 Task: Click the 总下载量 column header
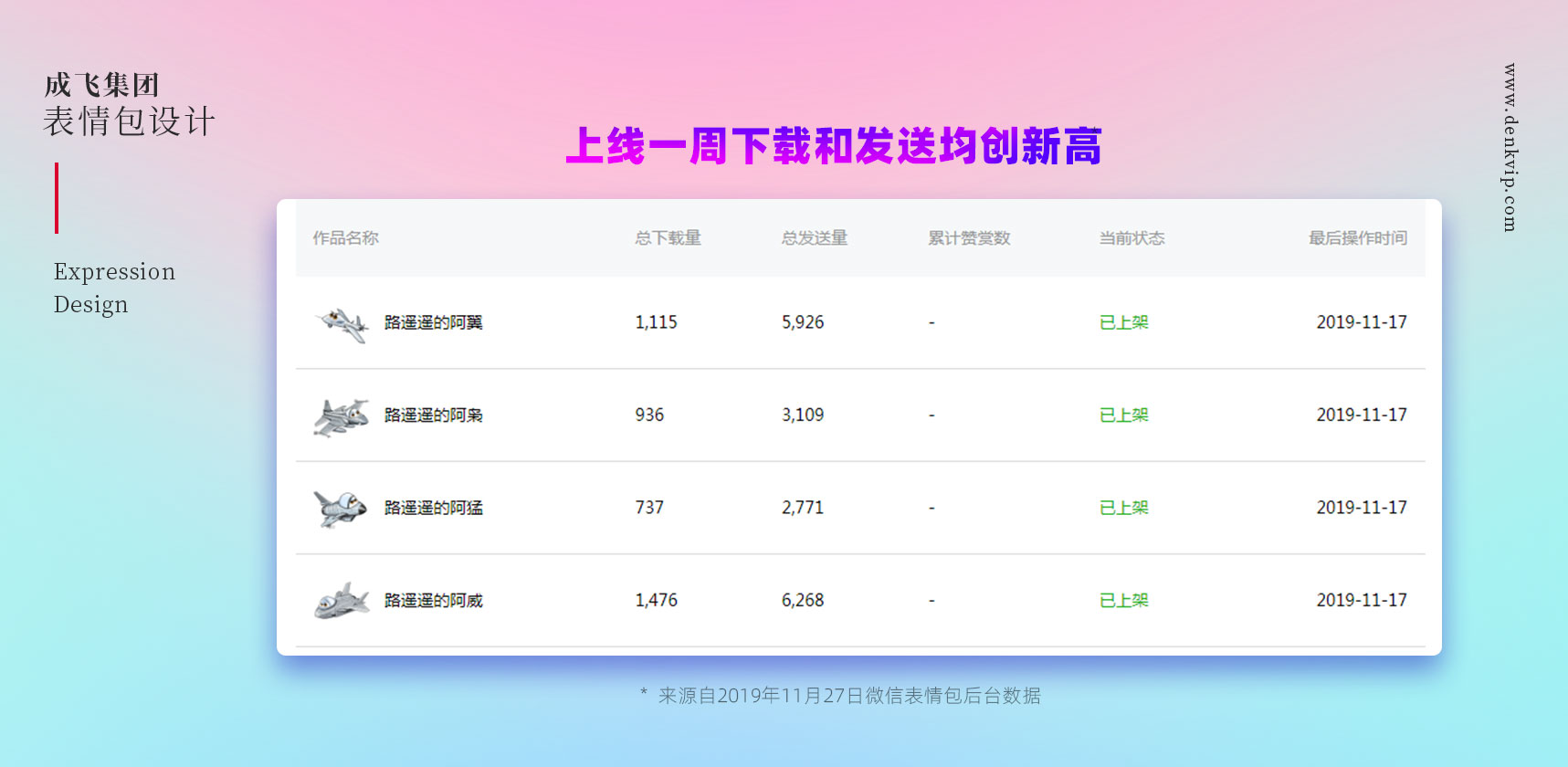(x=668, y=238)
